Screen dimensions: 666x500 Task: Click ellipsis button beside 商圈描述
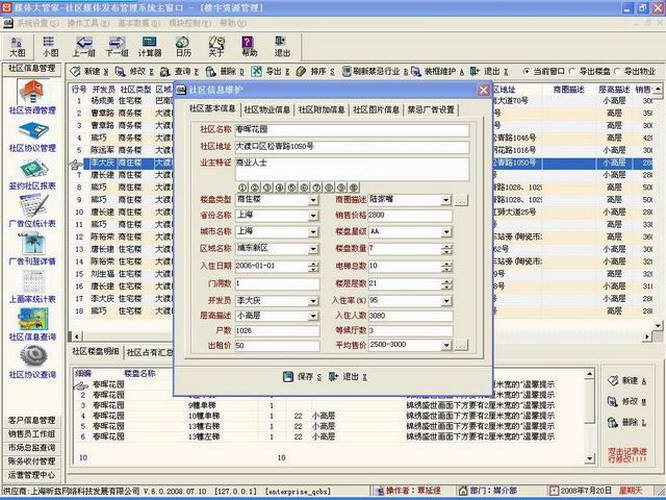coord(461,200)
